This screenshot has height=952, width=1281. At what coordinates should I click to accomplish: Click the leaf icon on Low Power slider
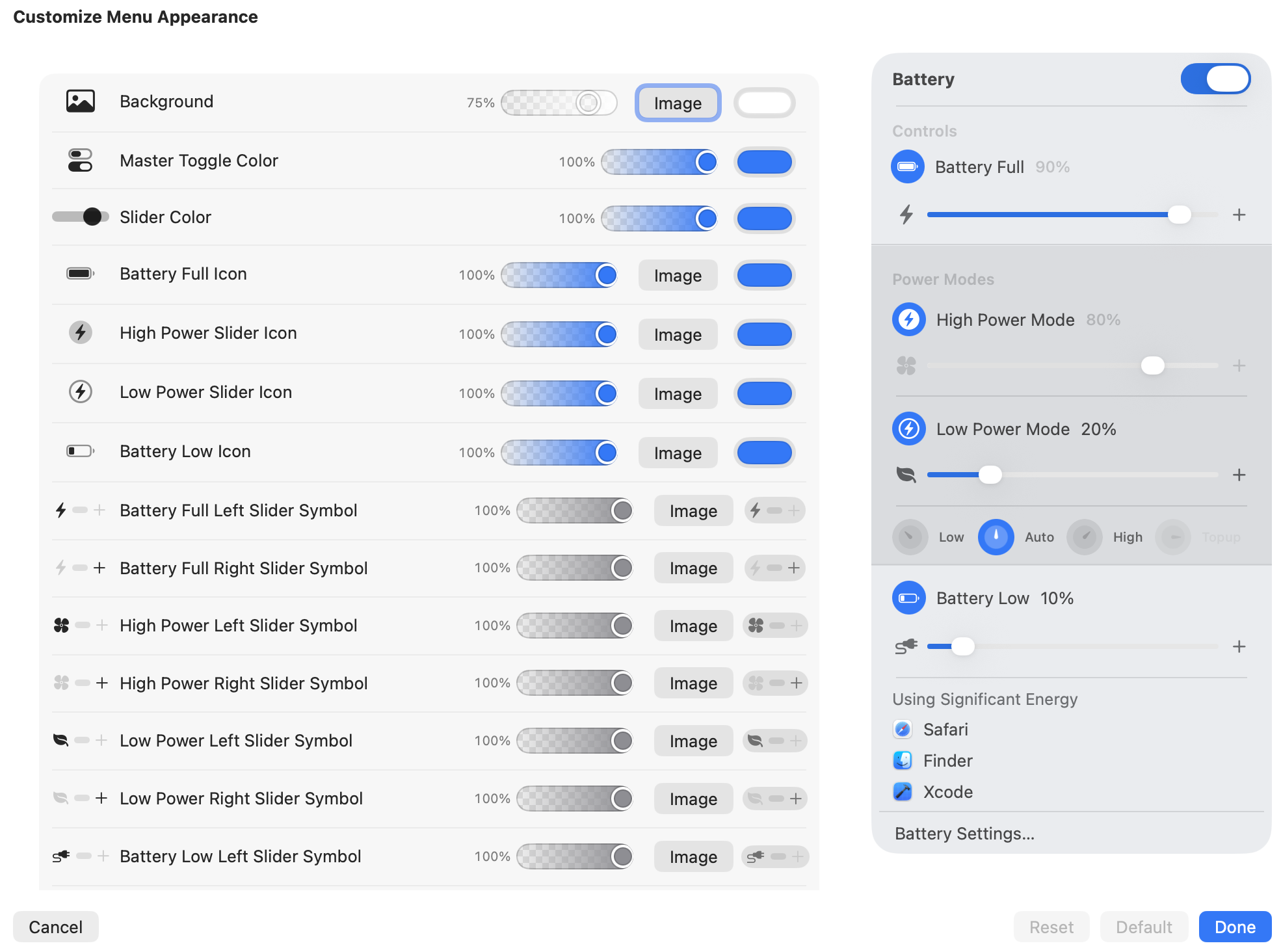[906, 475]
